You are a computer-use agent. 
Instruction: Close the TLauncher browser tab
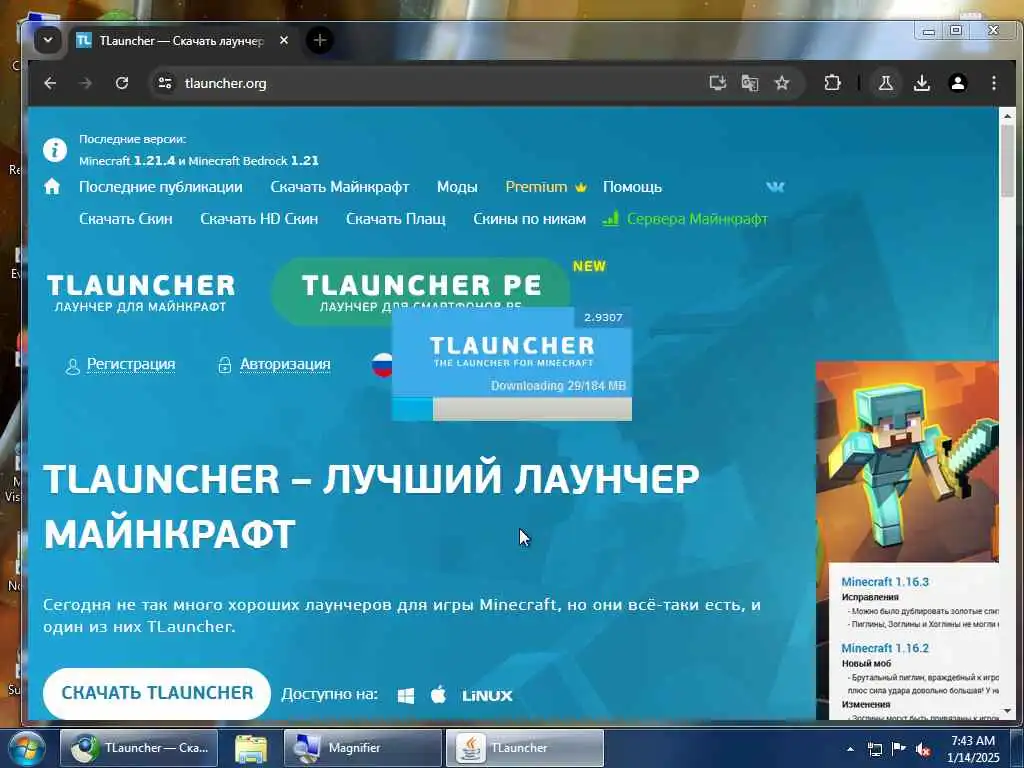283,40
